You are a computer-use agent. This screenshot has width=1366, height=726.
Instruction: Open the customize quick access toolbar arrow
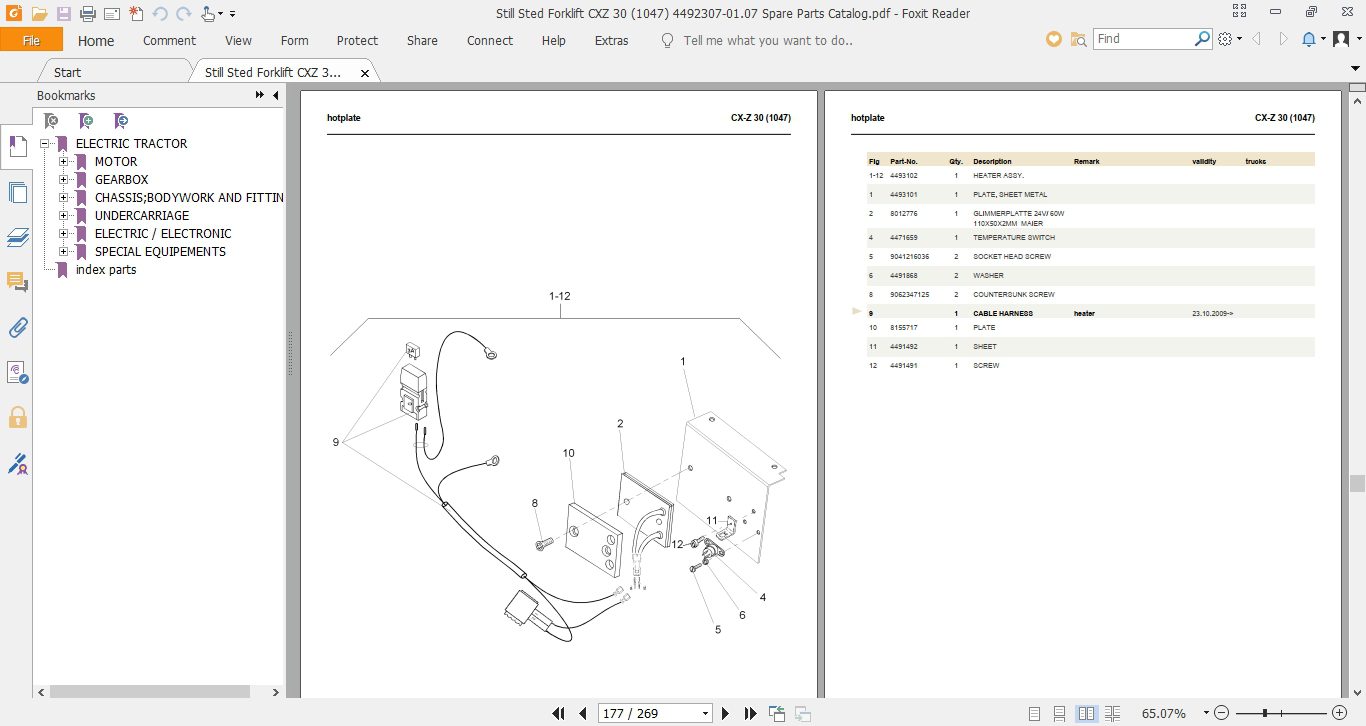click(233, 14)
